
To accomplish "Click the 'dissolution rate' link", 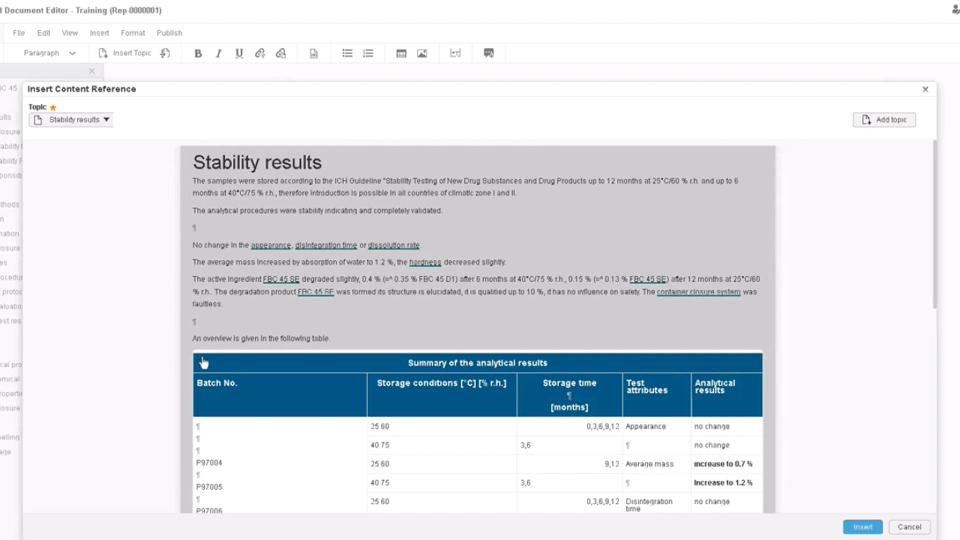I will click(x=394, y=245).
